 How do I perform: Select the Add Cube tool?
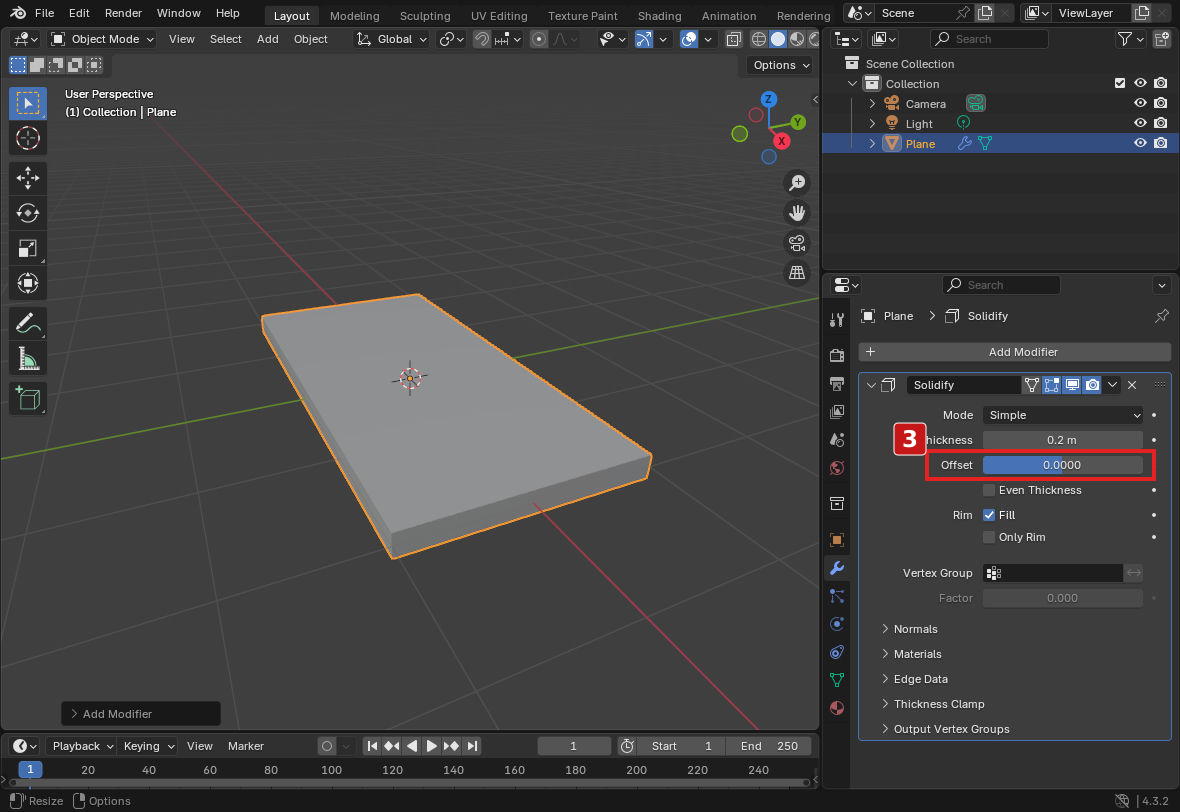pyautogui.click(x=28, y=398)
